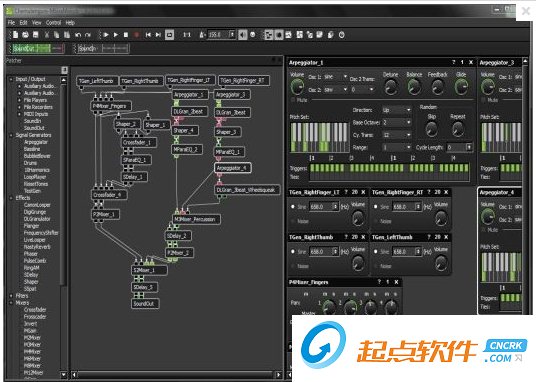Viewport: 536px width, 382px height.
Task: Enable Mute in the Arpeggiator_4 panel
Action: tap(483, 230)
